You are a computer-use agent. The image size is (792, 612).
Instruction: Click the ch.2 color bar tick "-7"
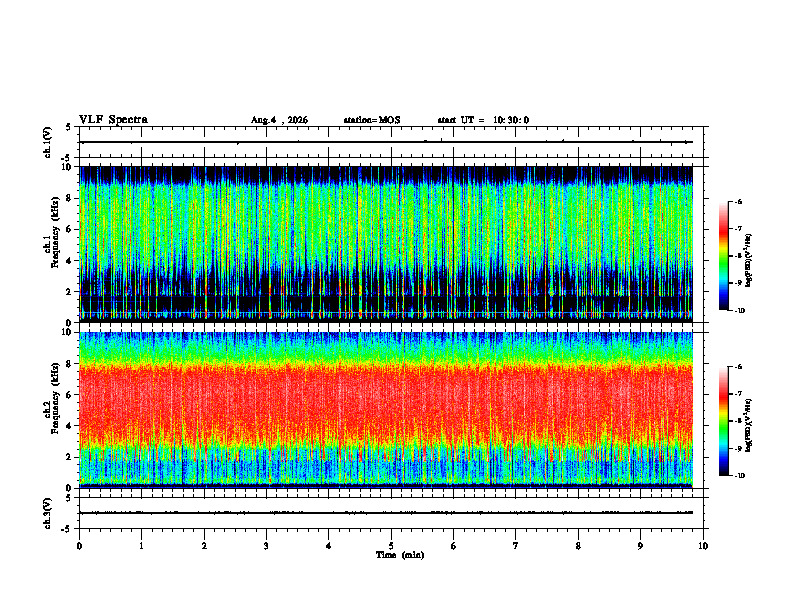point(738,394)
